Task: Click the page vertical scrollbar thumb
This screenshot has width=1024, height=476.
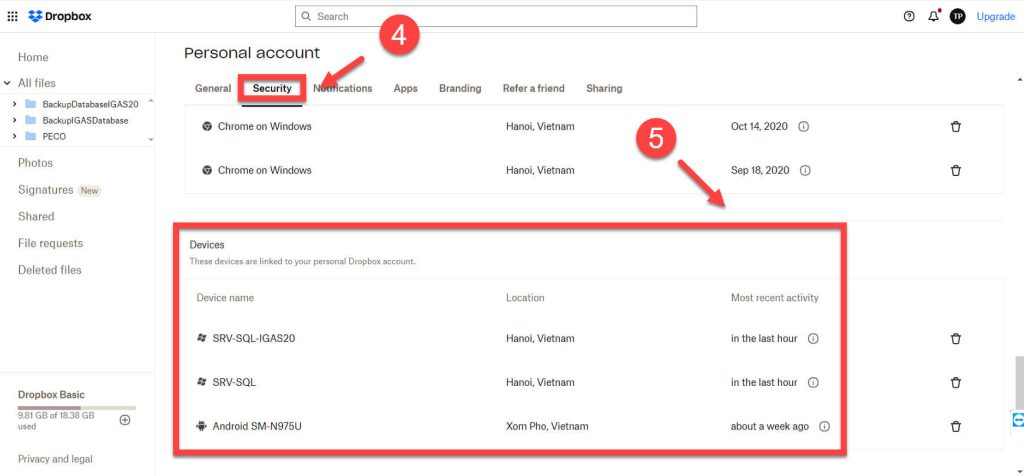Action: [x=1019, y=383]
